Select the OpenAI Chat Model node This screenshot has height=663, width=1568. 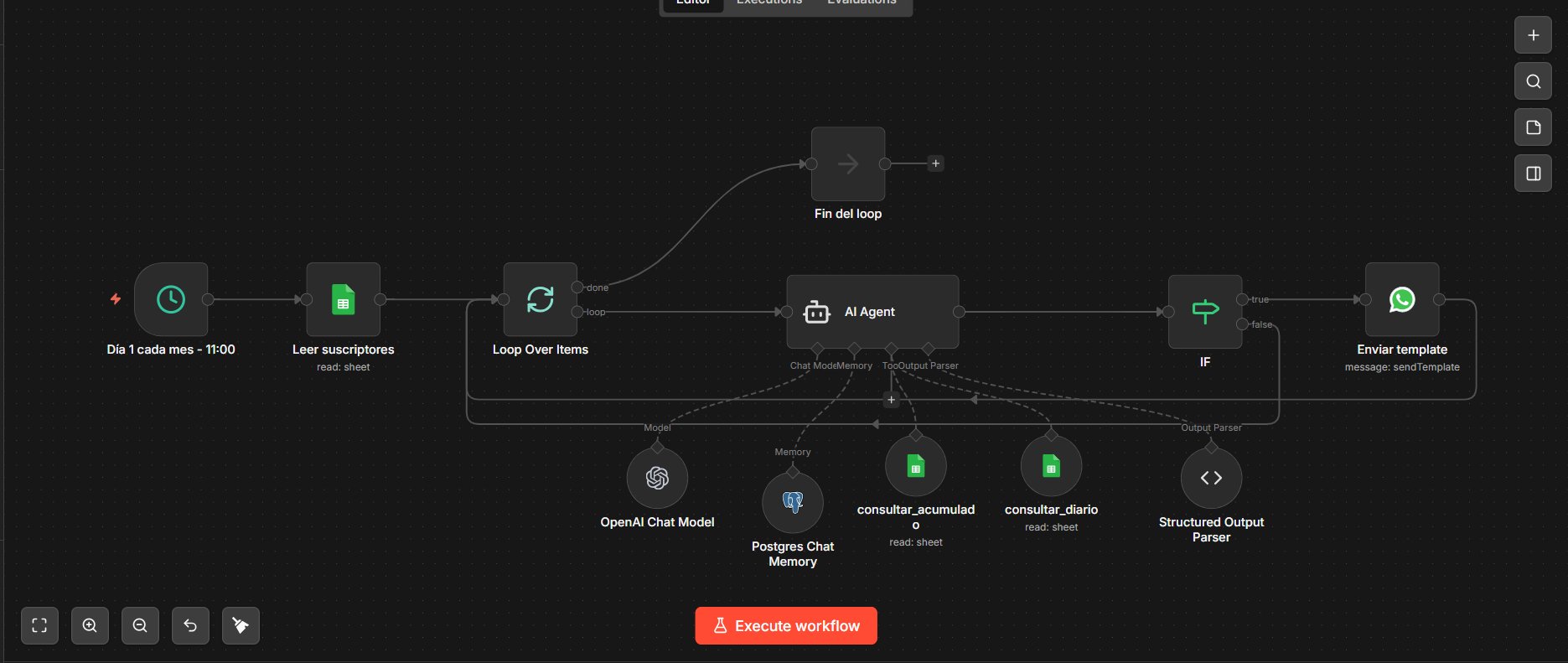click(657, 478)
